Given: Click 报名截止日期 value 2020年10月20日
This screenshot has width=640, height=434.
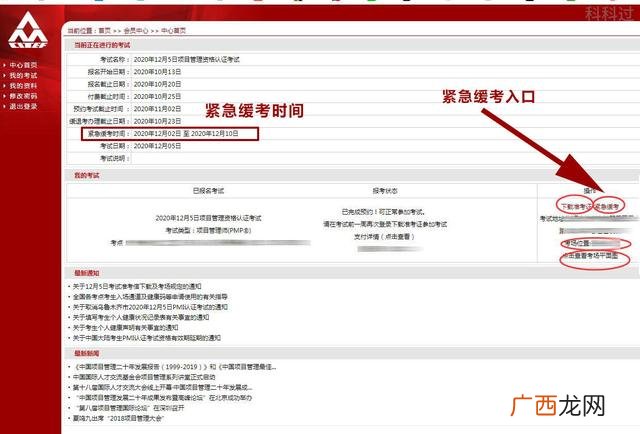Looking at the screenshot, I should pyautogui.click(x=157, y=84).
